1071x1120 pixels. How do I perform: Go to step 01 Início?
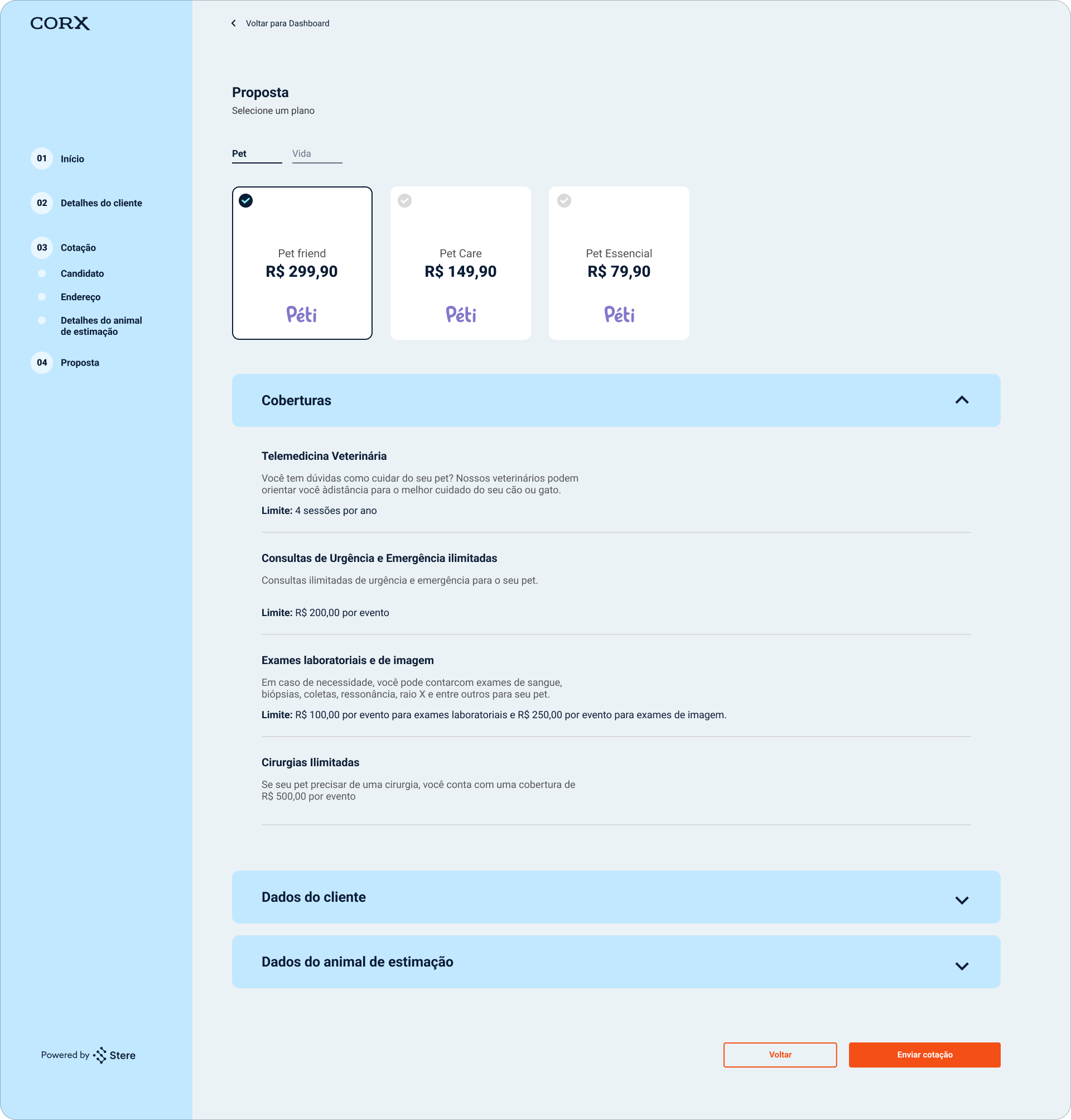point(42,159)
